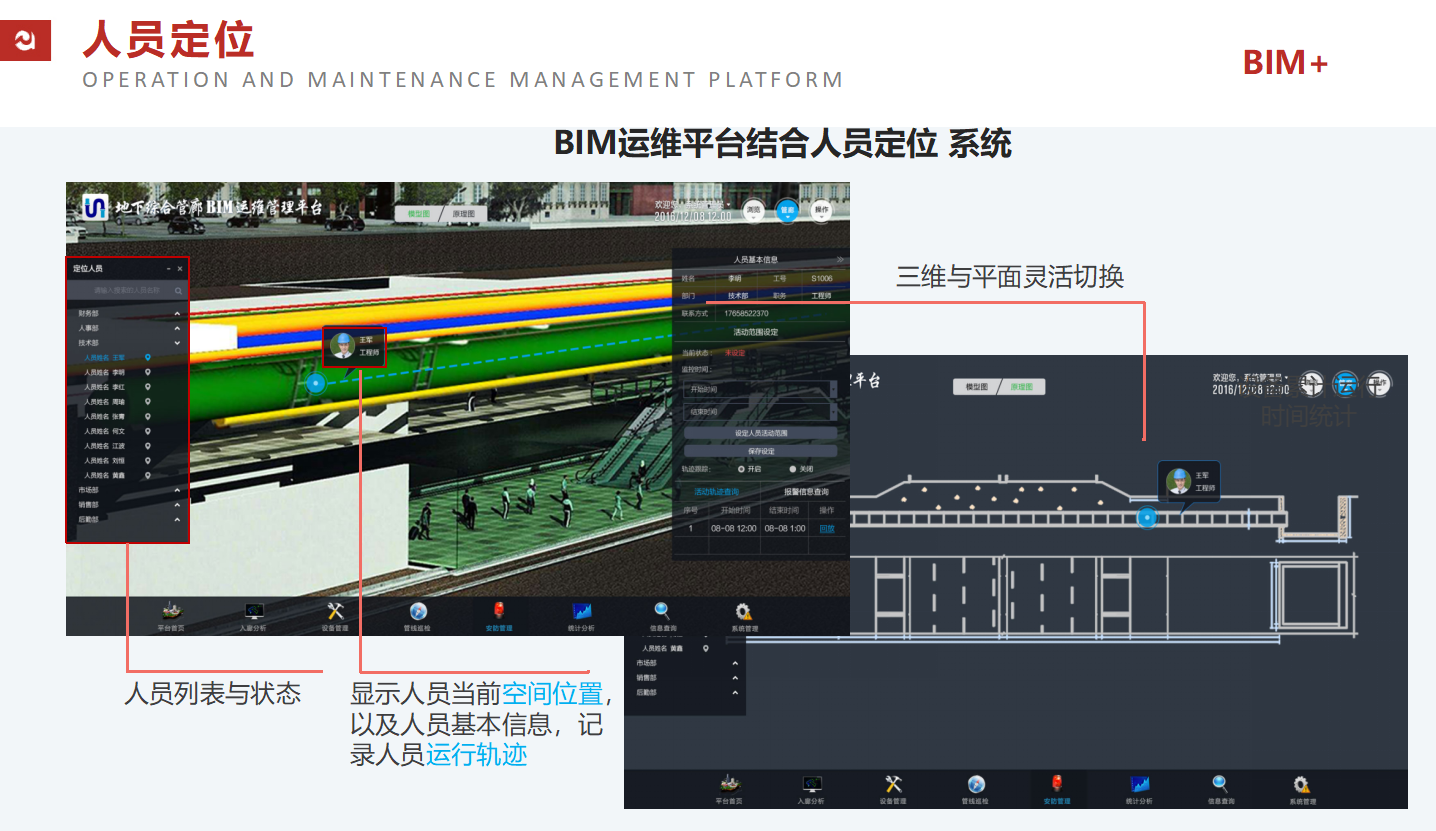Click the 回放 link in the track table
The image size is (1436, 831).
pyautogui.click(x=827, y=528)
